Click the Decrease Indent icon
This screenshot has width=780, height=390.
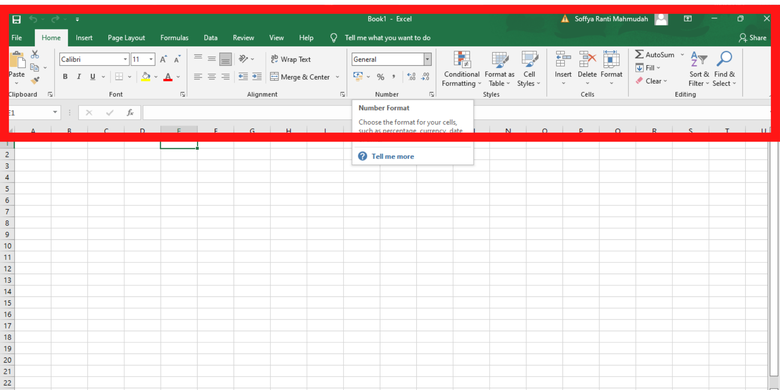click(x=243, y=77)
